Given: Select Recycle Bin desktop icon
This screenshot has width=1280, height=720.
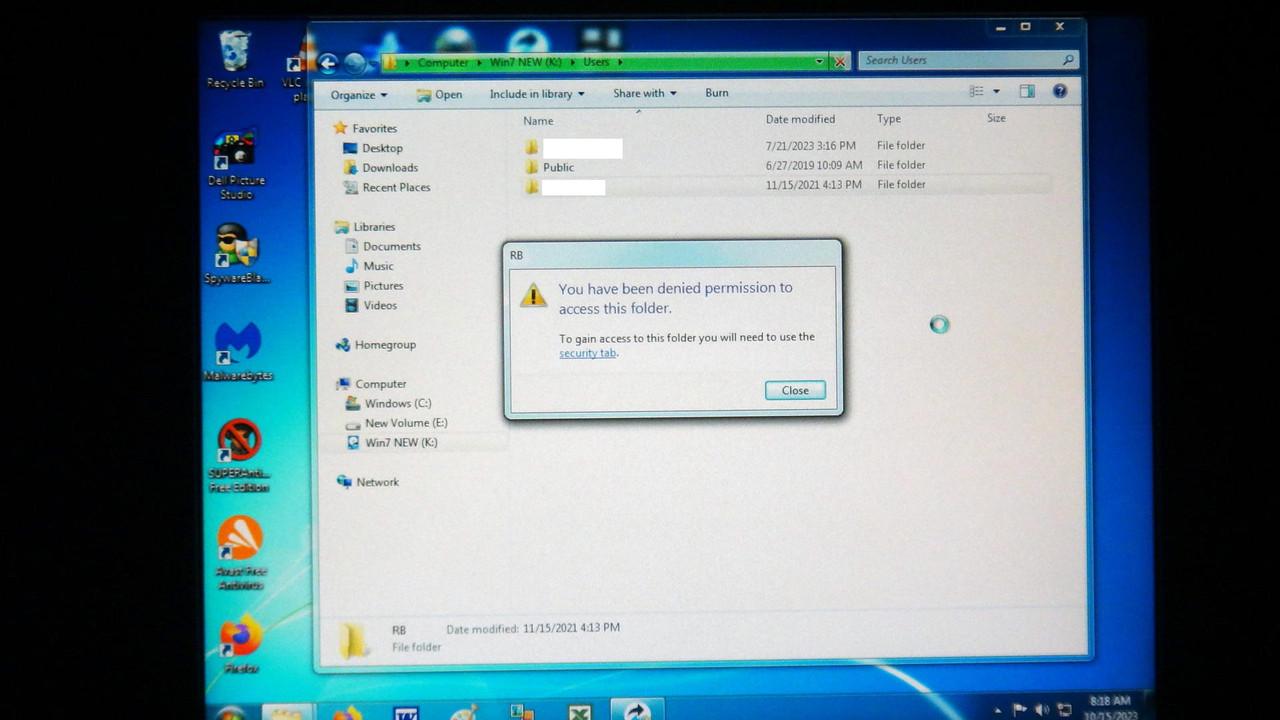Looking at the screenshot, I should 235,59.
